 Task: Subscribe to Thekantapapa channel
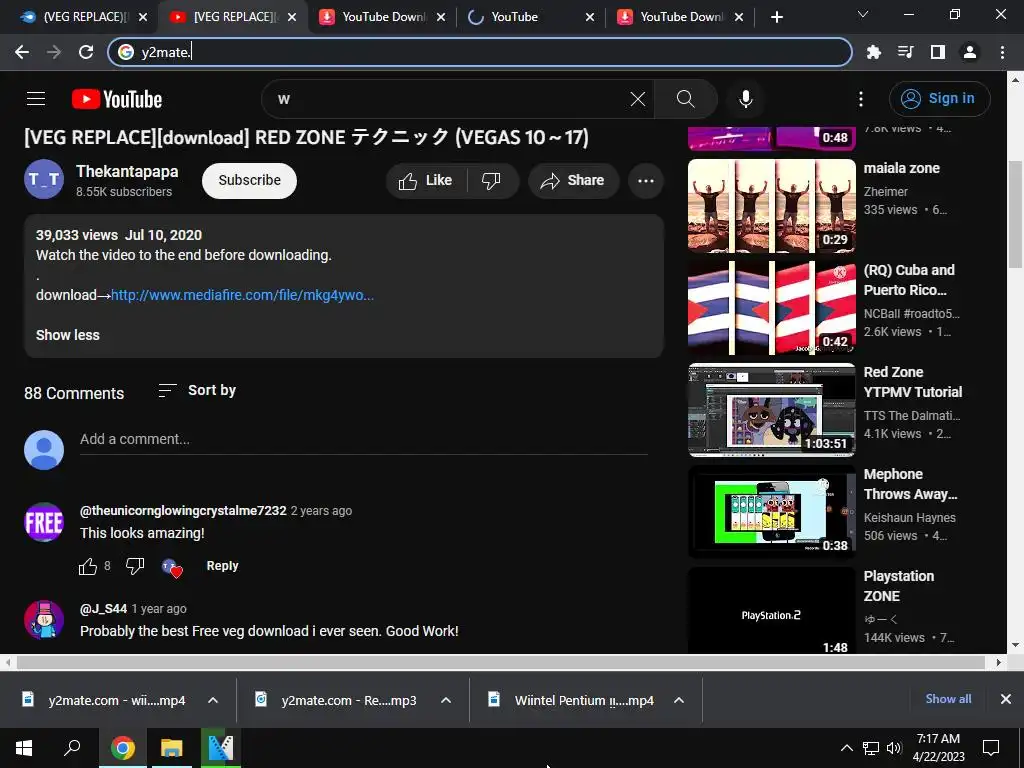pos(249,180)
